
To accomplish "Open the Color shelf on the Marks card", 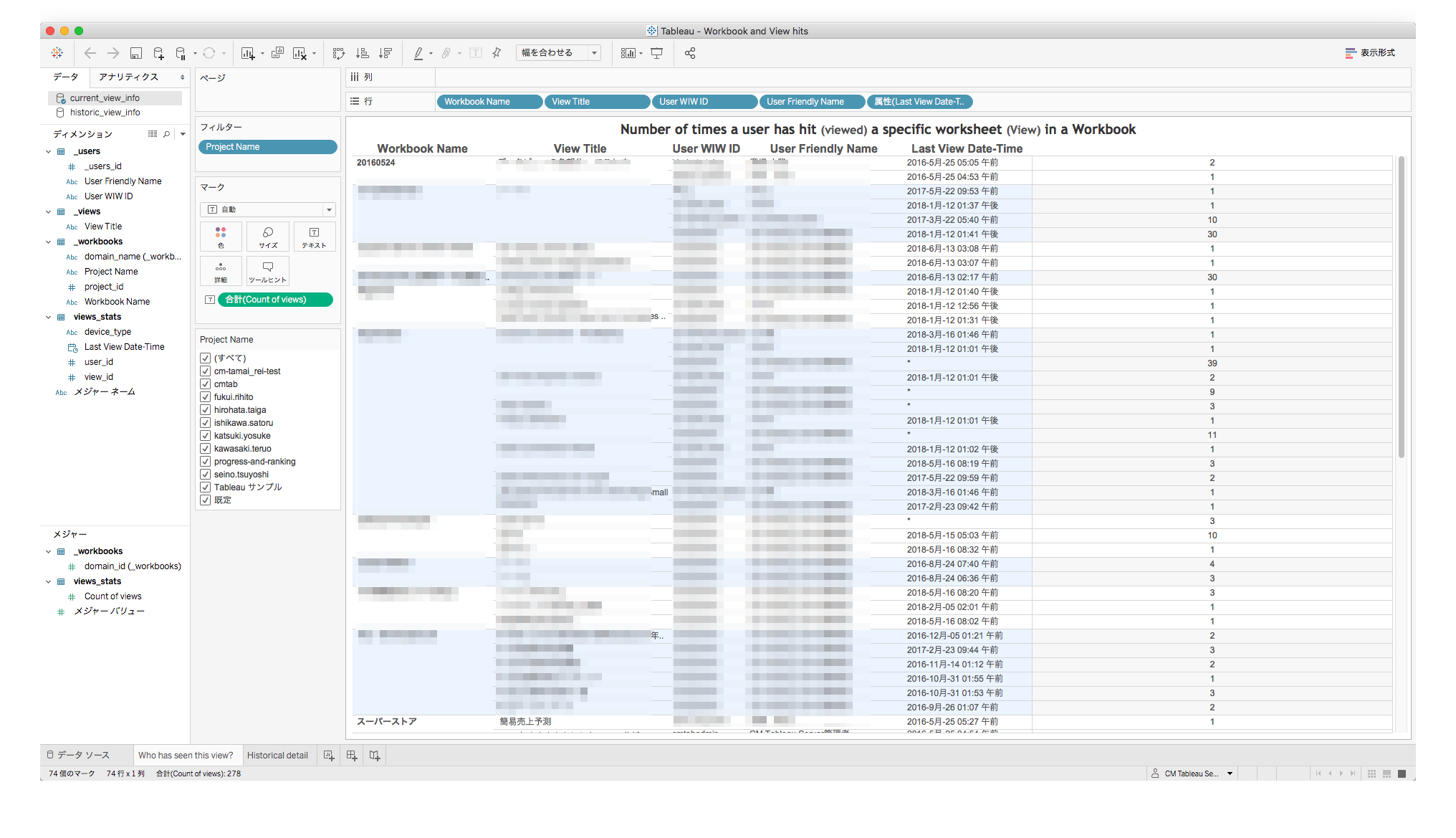I will (221, 237).
